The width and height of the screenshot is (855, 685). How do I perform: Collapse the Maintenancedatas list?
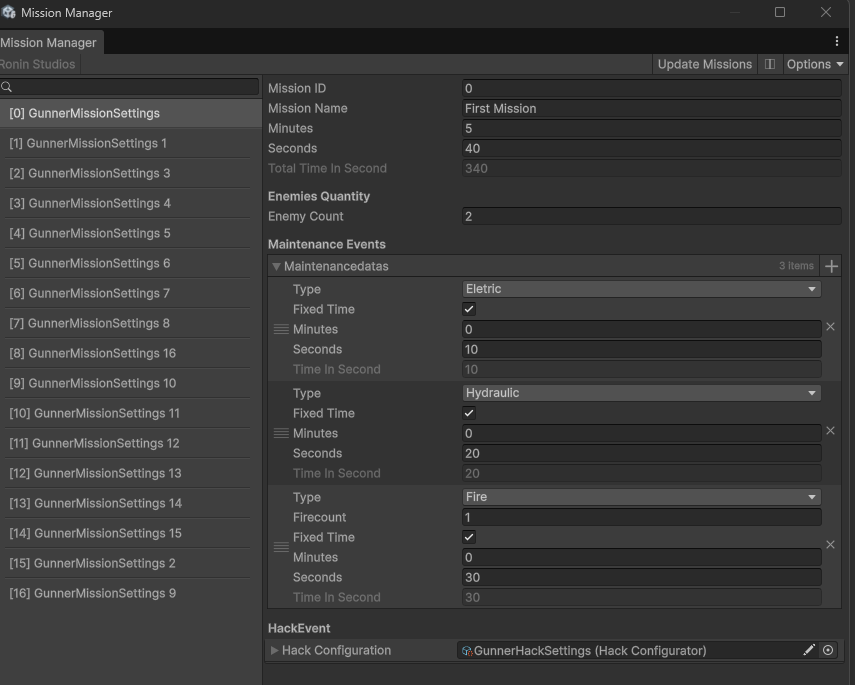[276, 267]
